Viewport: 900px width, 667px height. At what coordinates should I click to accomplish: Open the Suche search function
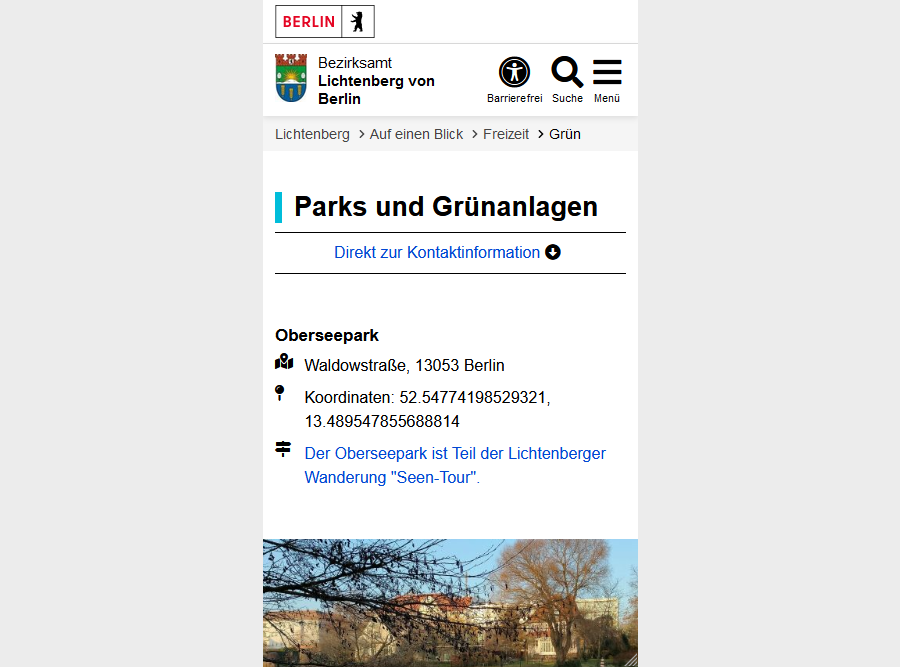pos(567,78)
